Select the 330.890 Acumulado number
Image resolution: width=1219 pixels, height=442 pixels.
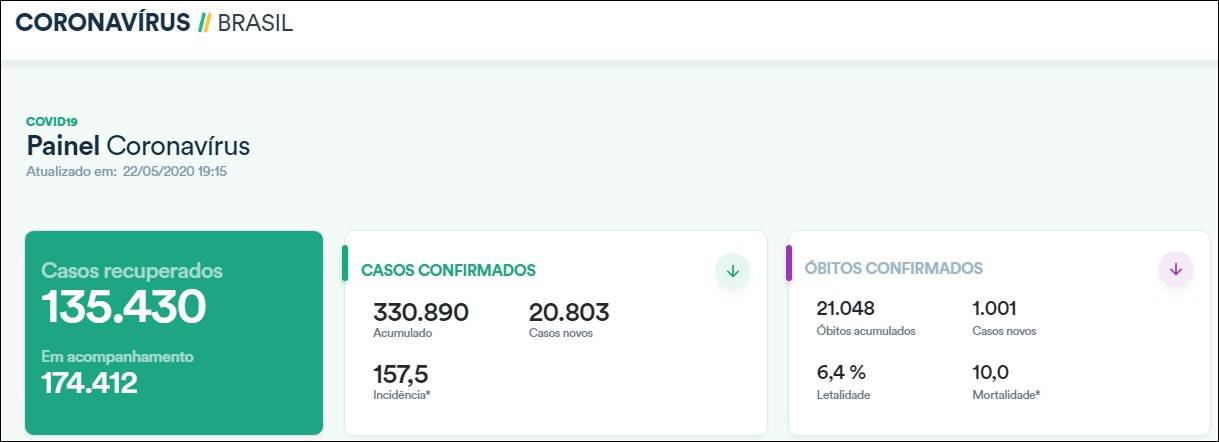[421, 312]
